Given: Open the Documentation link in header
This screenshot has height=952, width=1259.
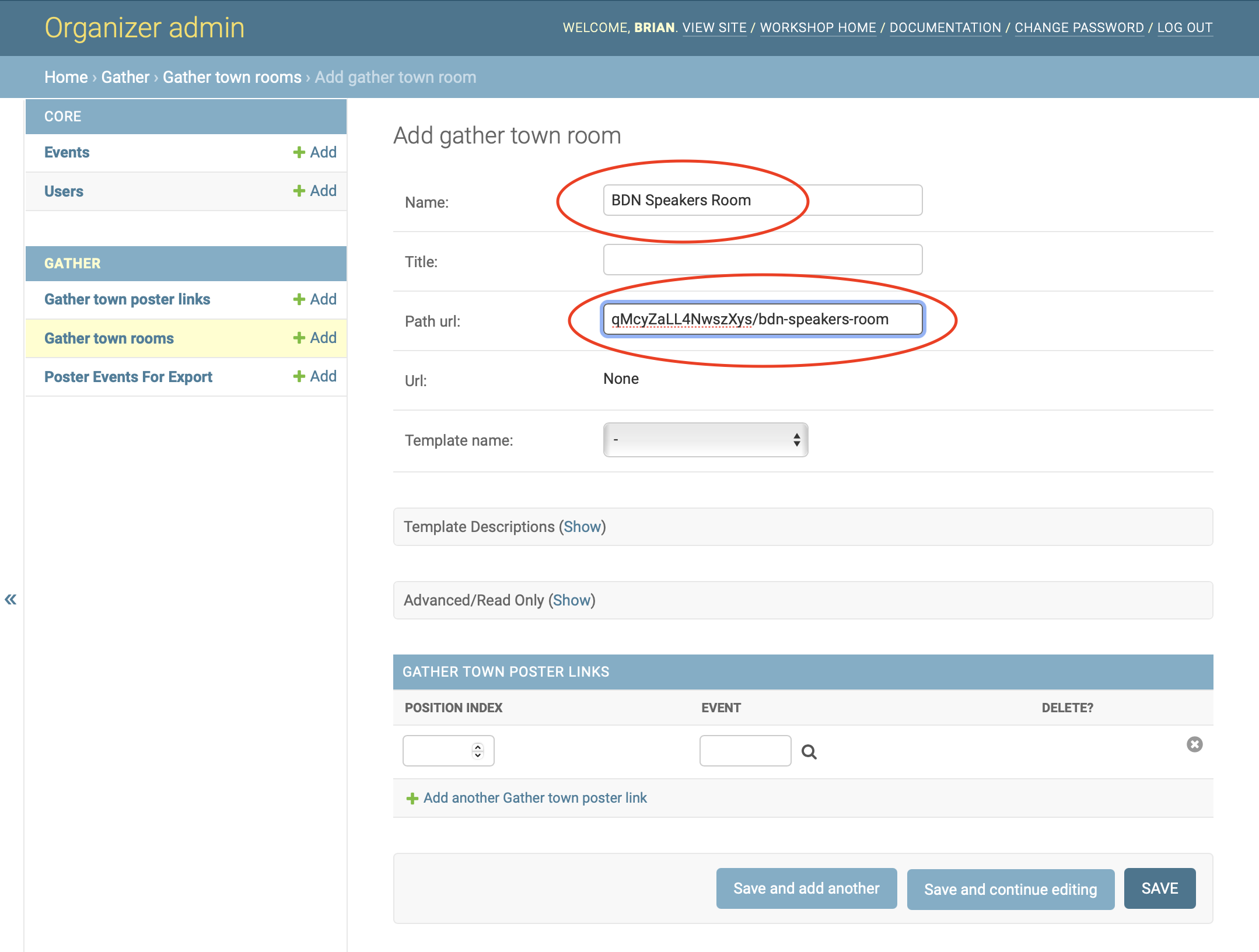Looking at the screenshot, I should tap(945, 27).
